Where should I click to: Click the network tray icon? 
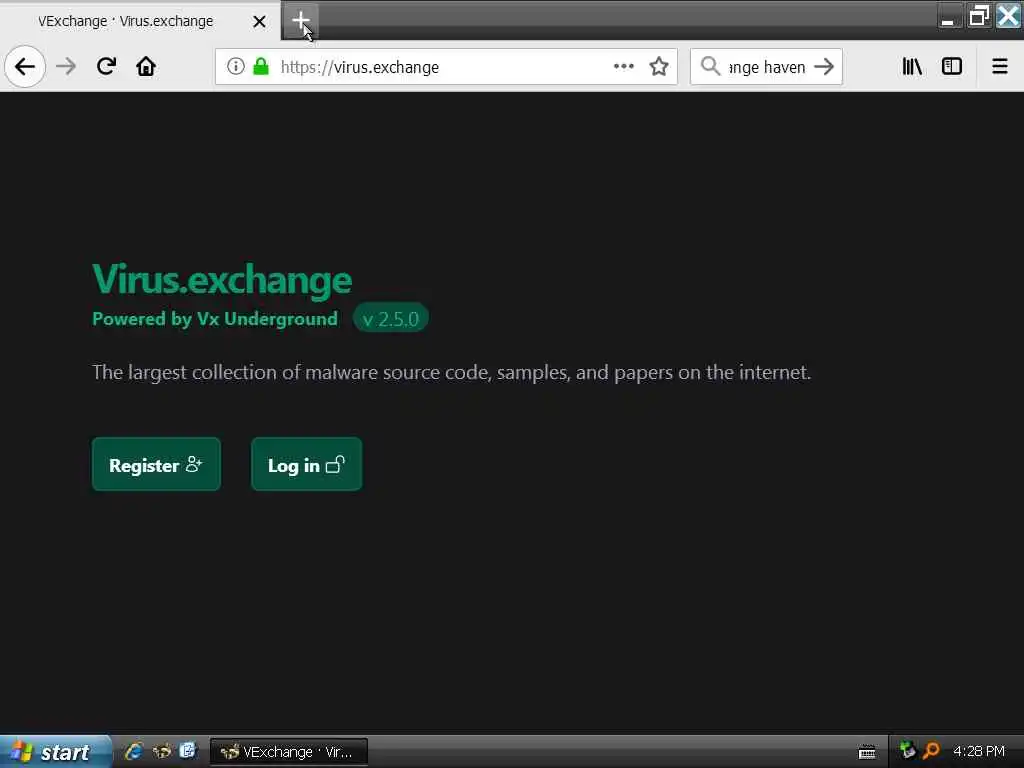tap(906, 750)
